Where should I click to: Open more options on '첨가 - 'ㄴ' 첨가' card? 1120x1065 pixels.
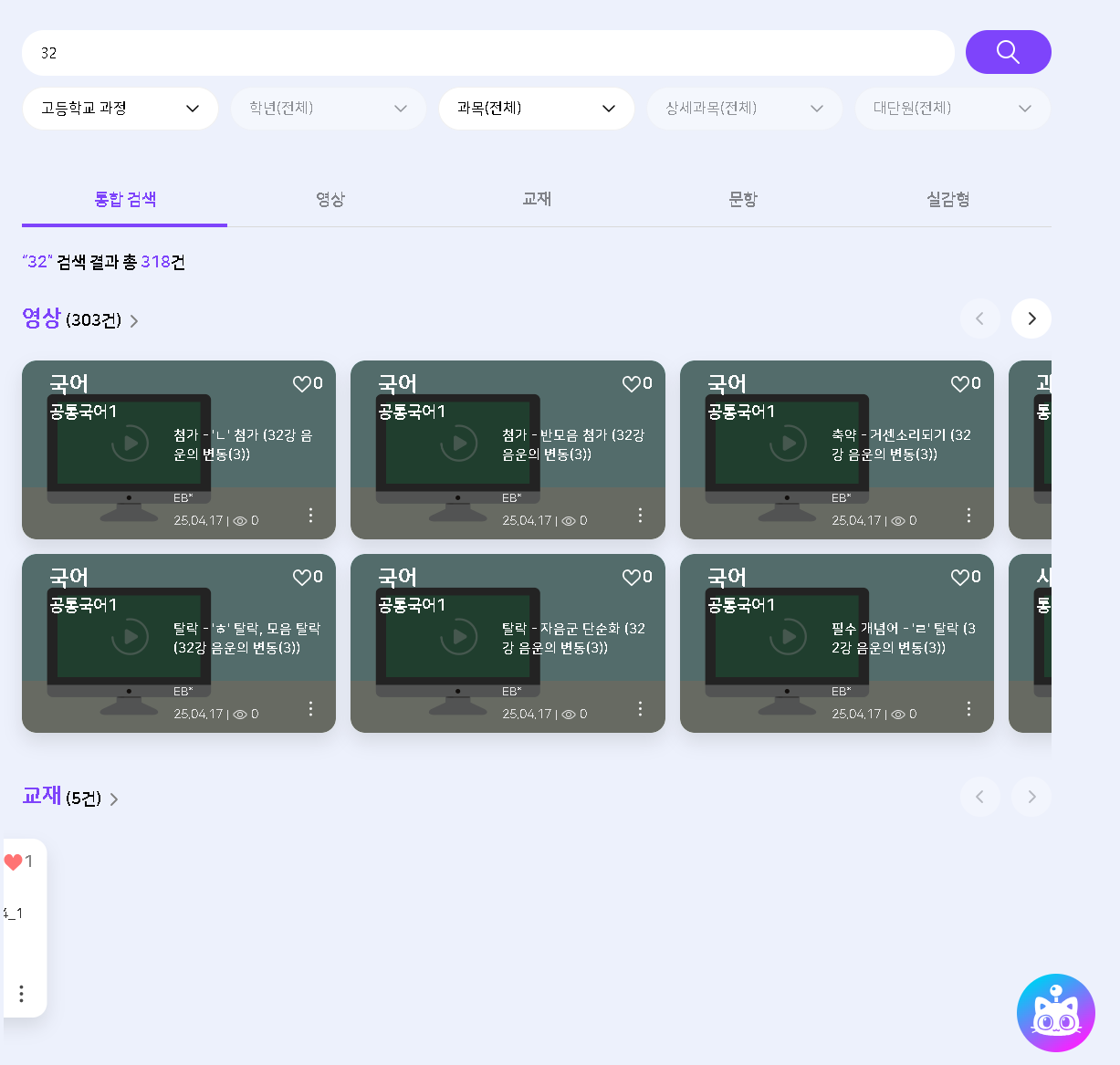(310, 516)
